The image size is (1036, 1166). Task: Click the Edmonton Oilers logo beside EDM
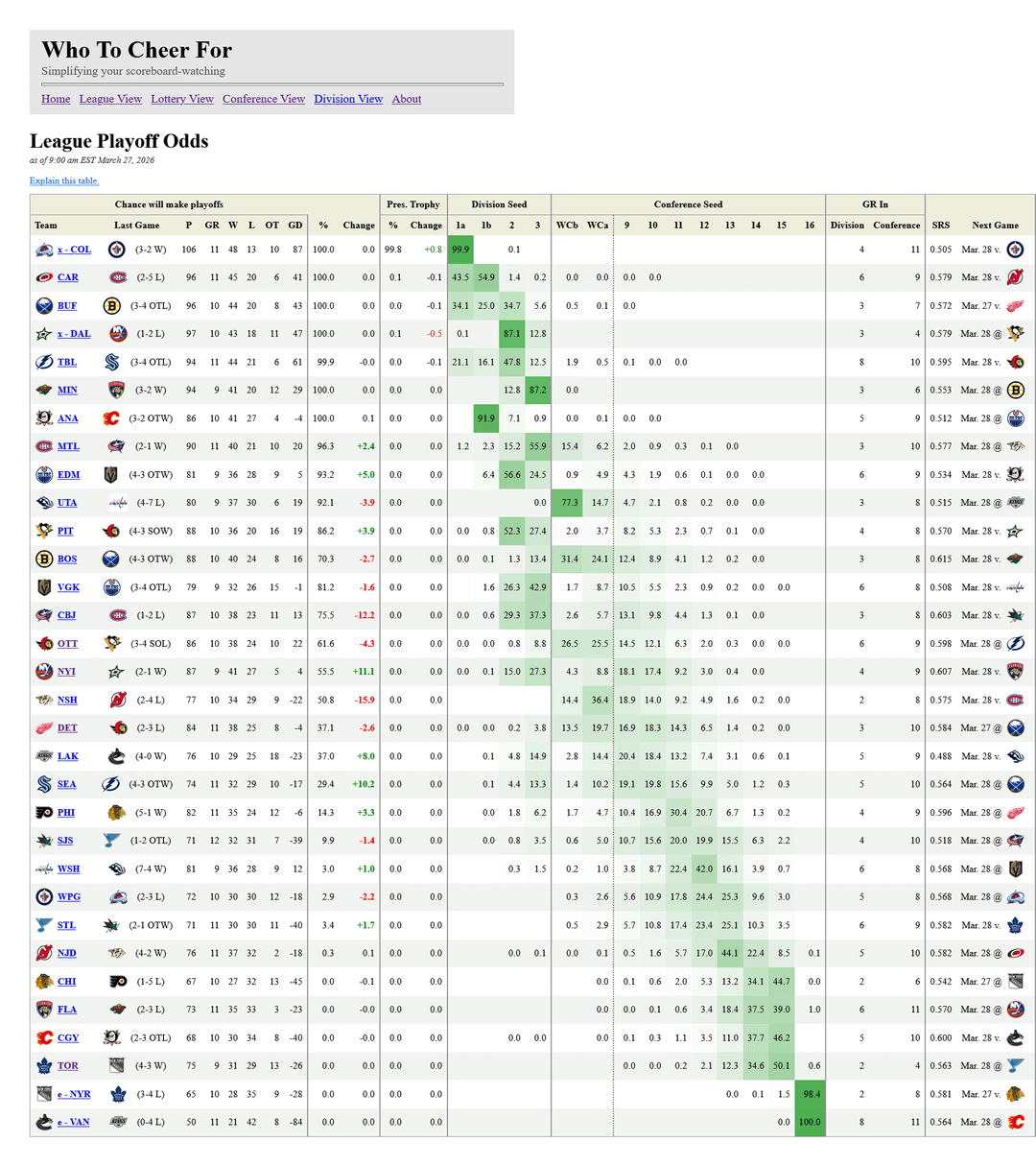pos(44,474)
